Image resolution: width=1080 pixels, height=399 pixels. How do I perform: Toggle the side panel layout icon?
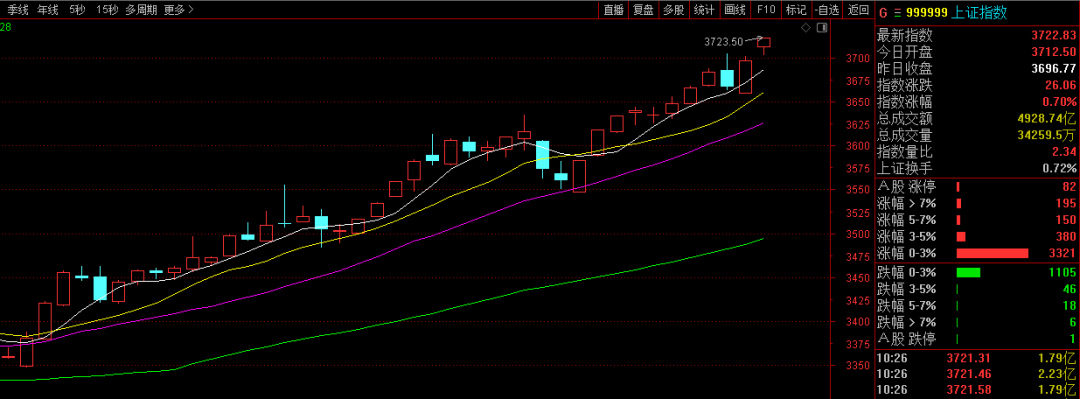tap(821, 28)
